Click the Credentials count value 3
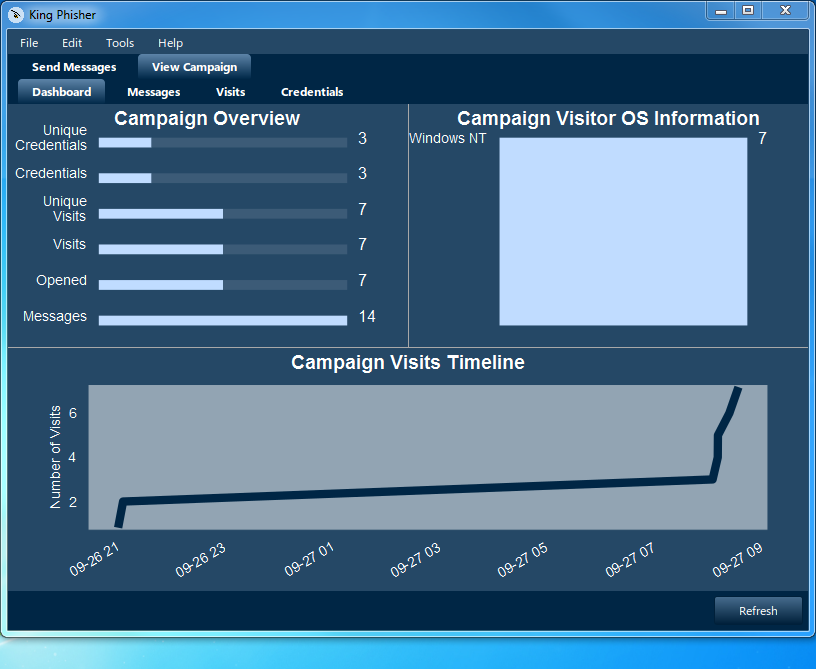Image resolution: width=816 pixels, height=669 pixels. (361, 173)
